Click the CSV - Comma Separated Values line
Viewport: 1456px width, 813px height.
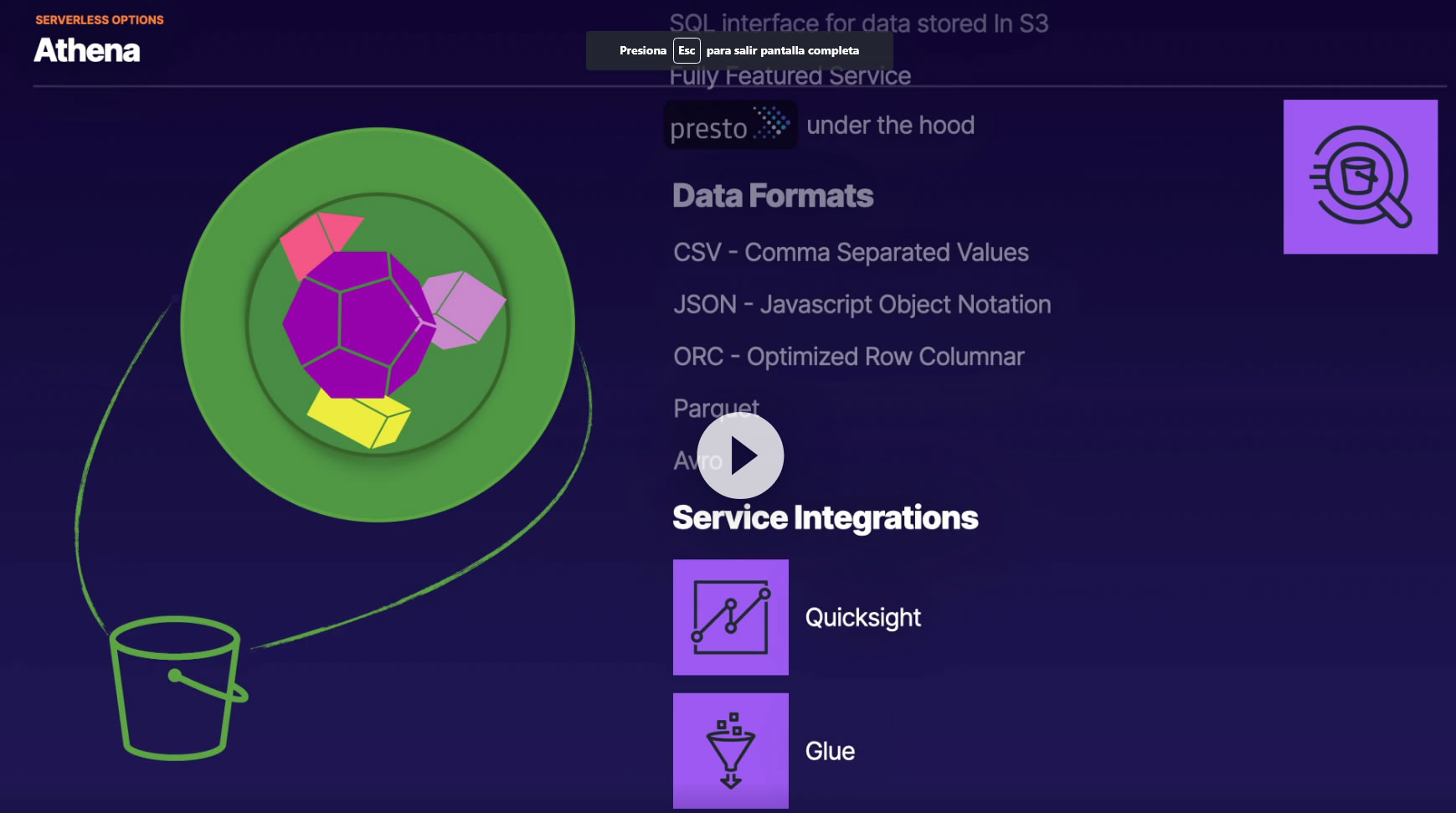(851, 252)
